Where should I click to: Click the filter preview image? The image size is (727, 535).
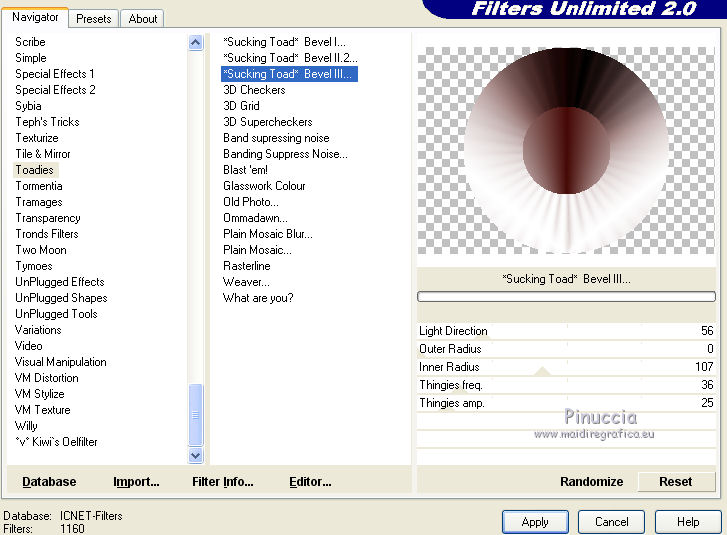566,150
